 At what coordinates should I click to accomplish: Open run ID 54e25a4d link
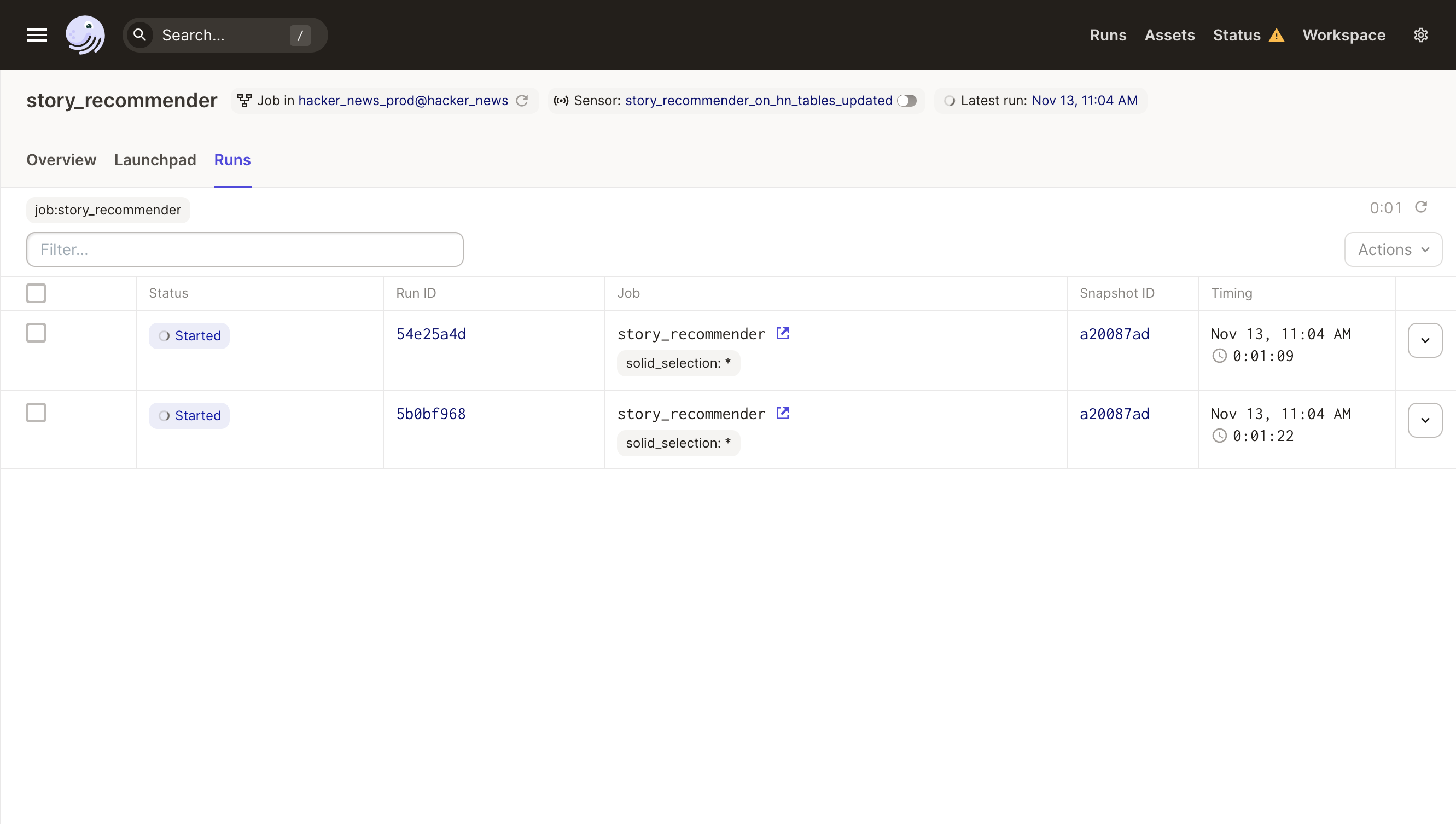(431, 334)
